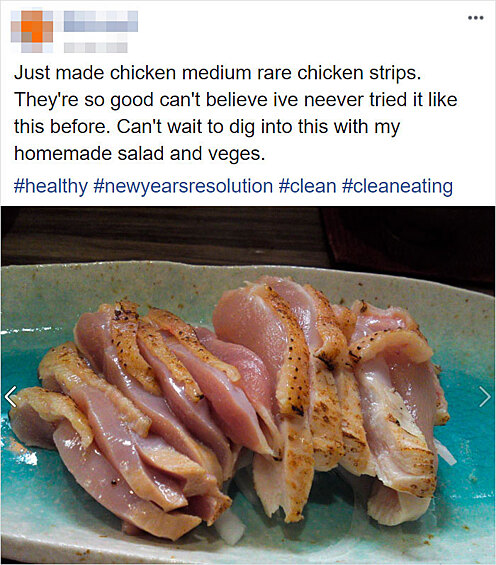Click the 'this before. Can't wait' text line

coord(207,127)
